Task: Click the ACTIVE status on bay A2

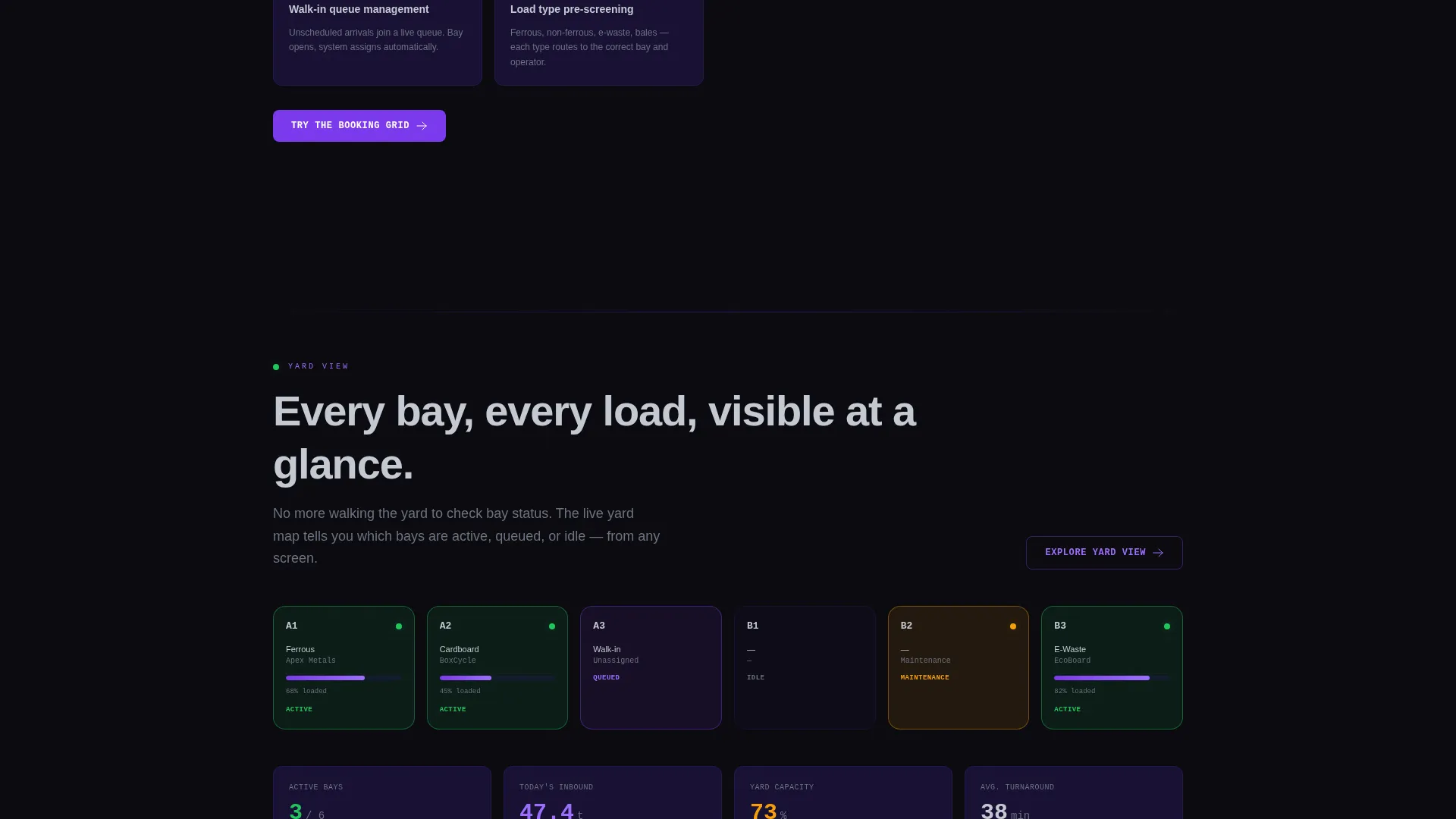Action: [x=453, y=710]
